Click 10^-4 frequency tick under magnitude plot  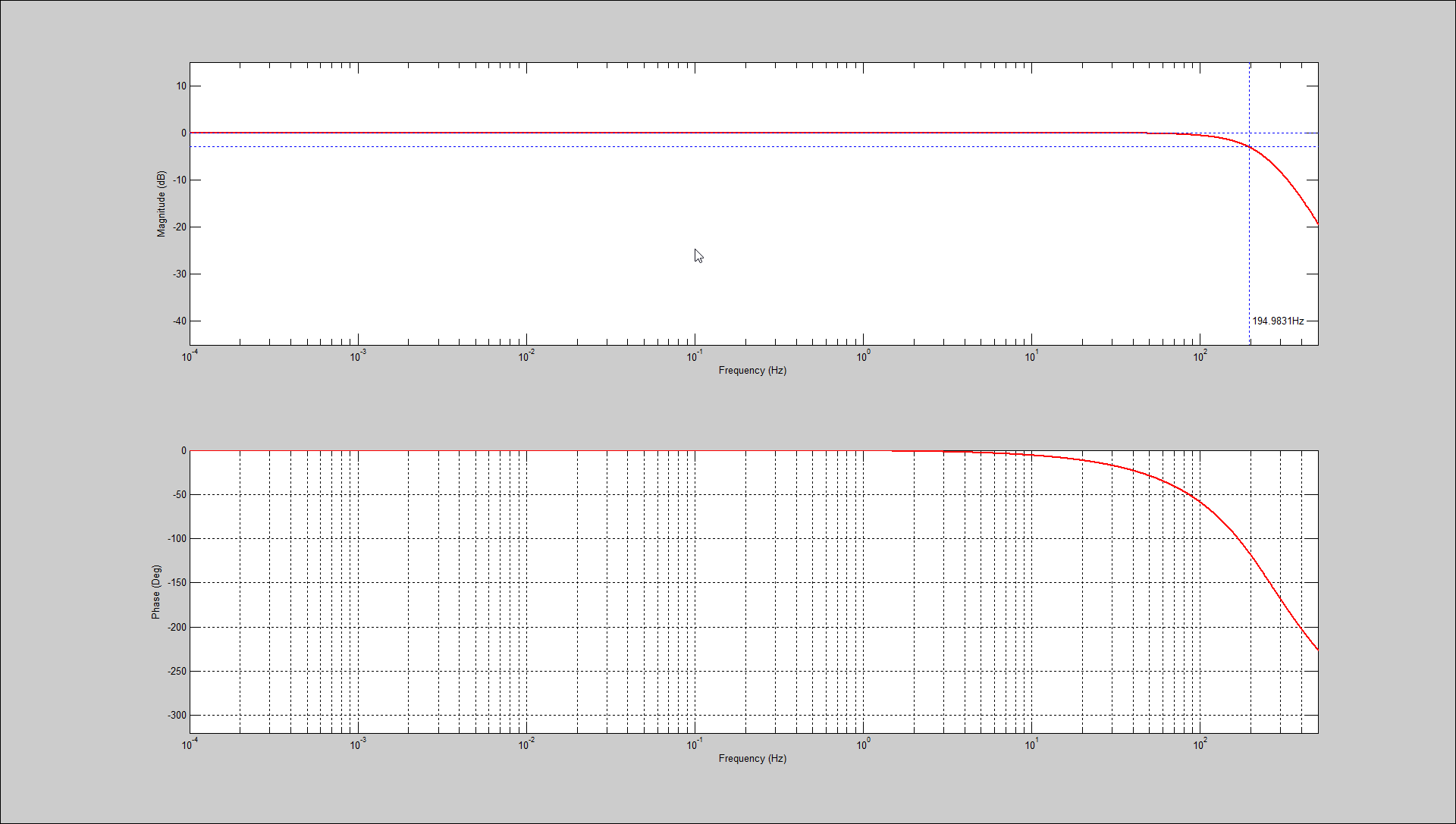click(x=190, y=356)
